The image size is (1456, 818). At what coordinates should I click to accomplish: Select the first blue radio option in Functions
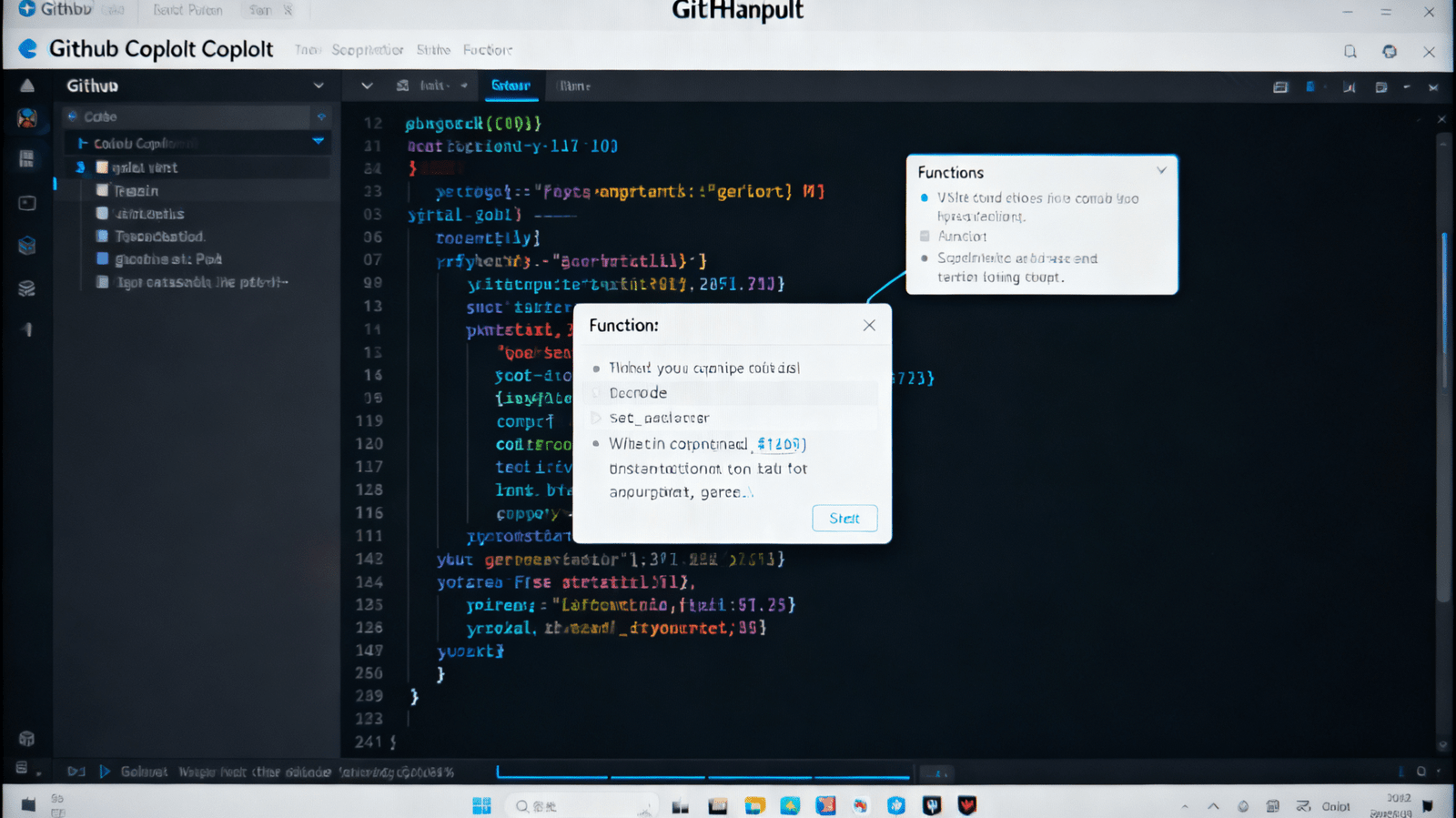(x=925, y=198)
